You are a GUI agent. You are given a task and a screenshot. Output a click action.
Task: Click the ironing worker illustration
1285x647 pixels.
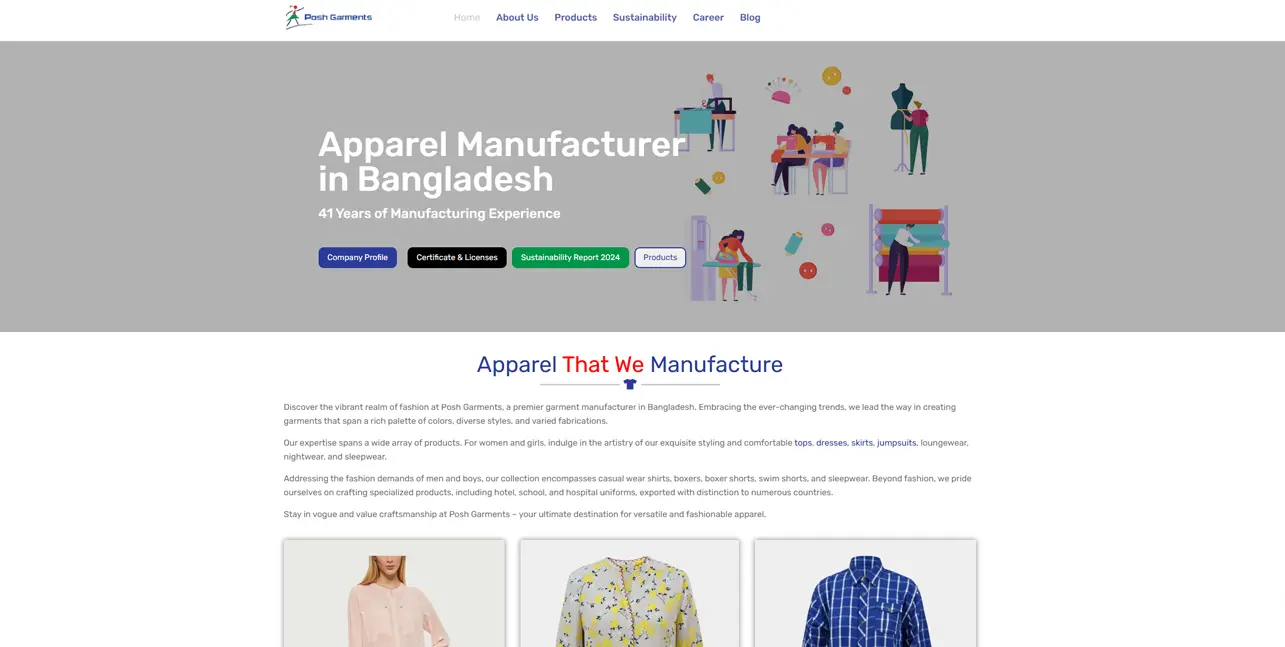tap(725, 258)
